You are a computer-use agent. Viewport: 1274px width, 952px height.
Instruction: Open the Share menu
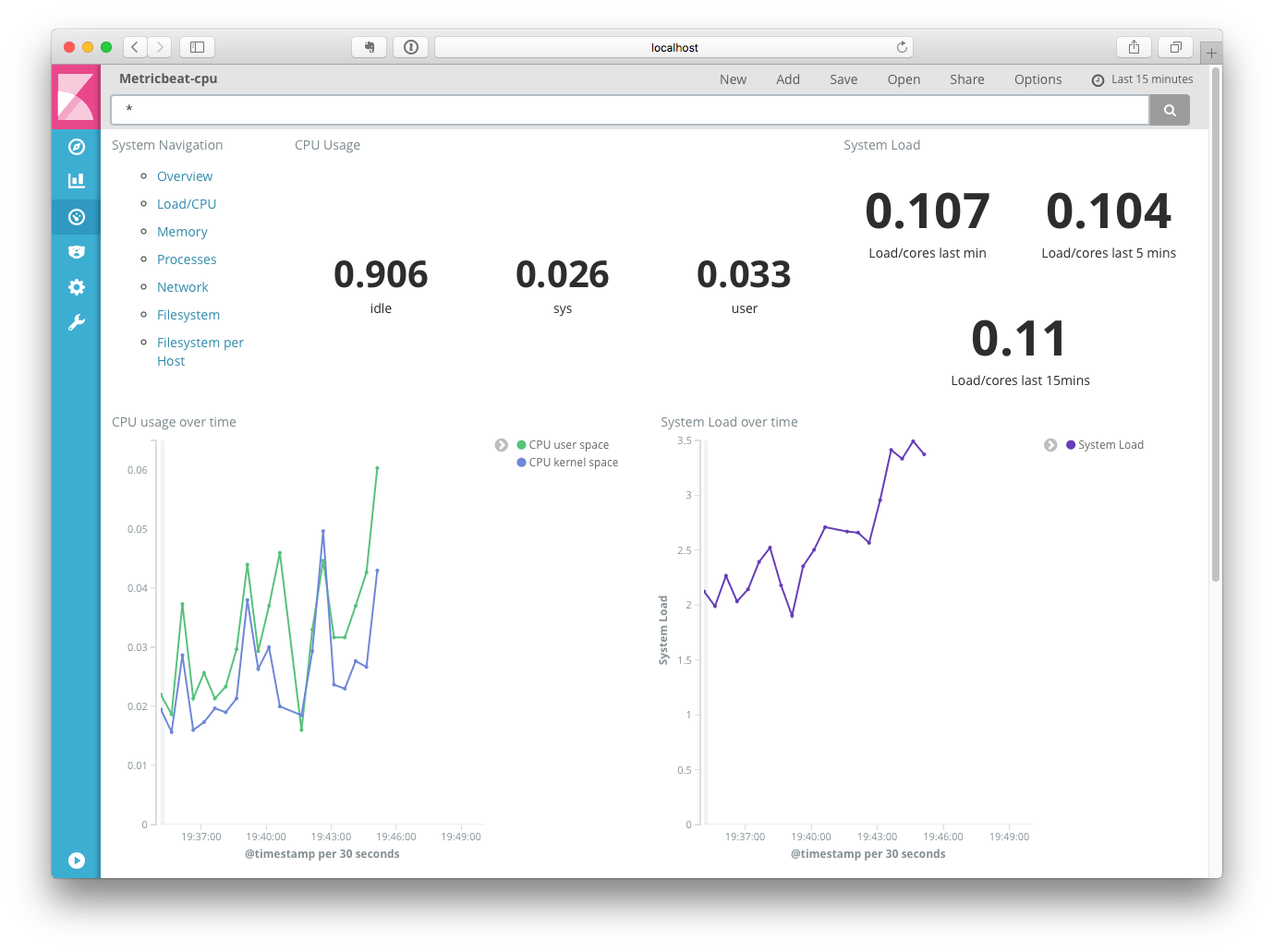point(966,79)
